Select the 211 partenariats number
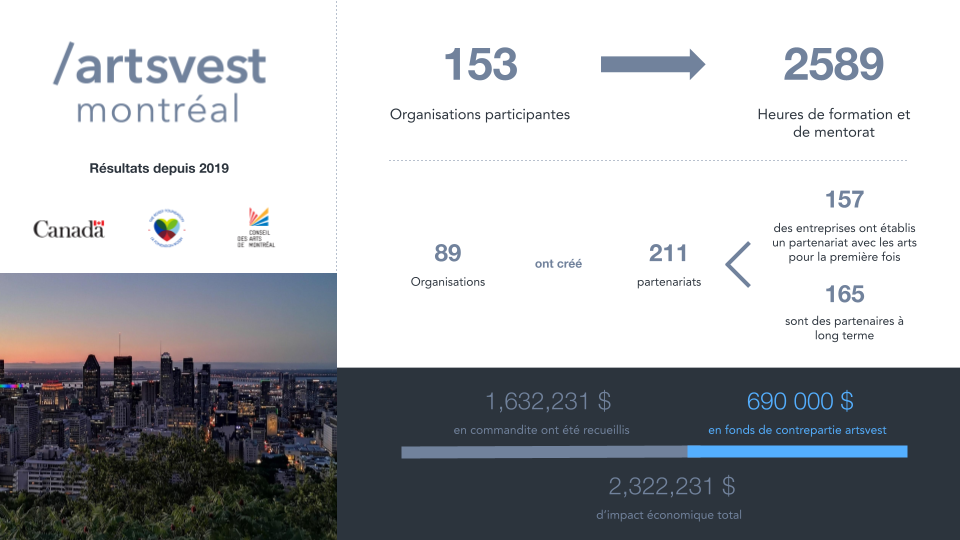This screenshot has width=960, height=540. tap(668, 254)
